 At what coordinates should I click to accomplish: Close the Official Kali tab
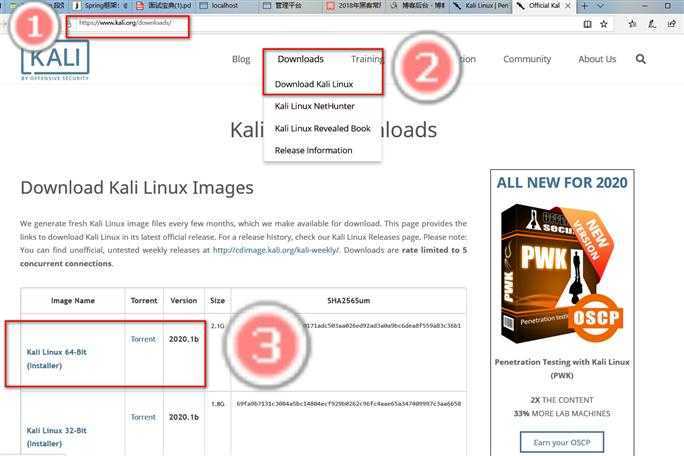(568, 6)
